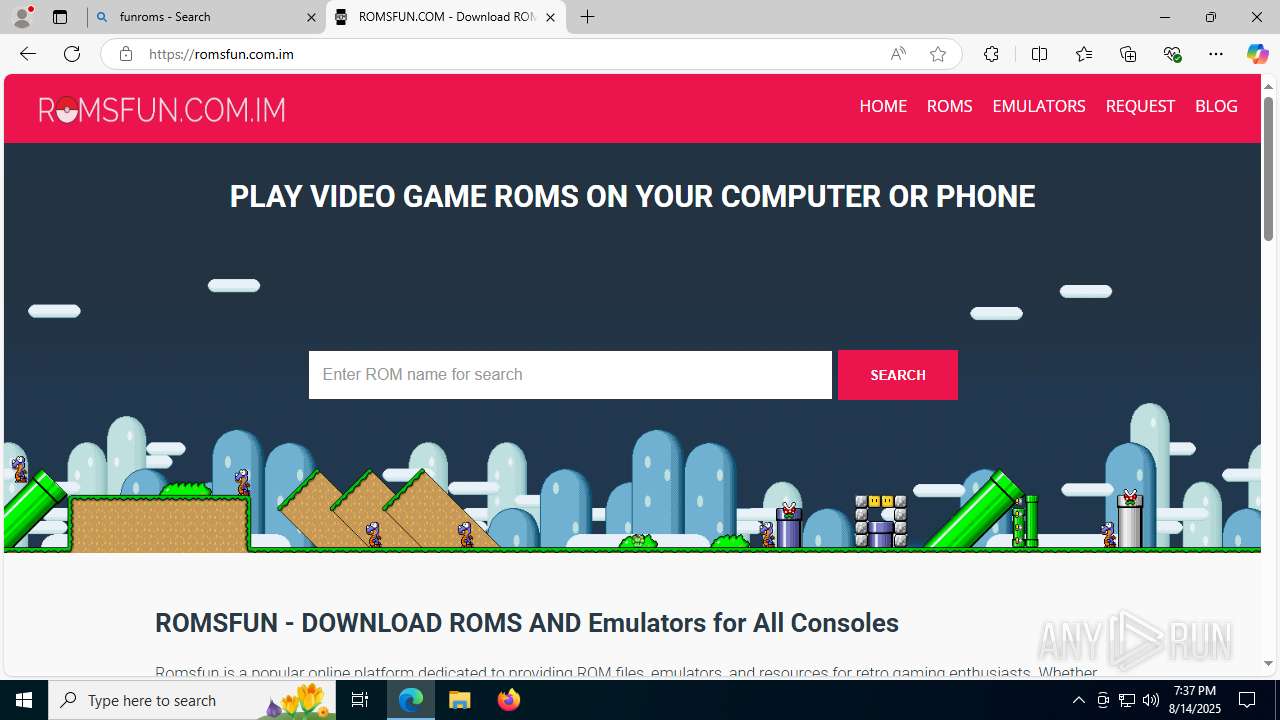The image size is (1280, 720).
Task: Click the address bar URL romsfun.com.im
Action: coord(221,54)
